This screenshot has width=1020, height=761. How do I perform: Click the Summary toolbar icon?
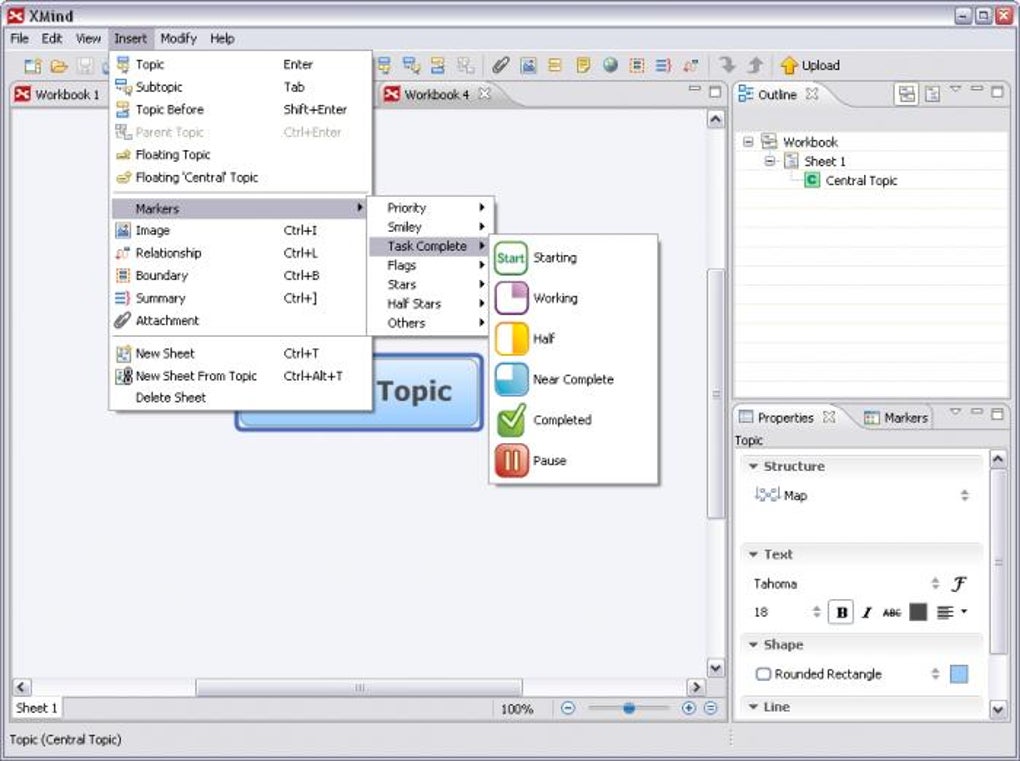coord(663,65)
